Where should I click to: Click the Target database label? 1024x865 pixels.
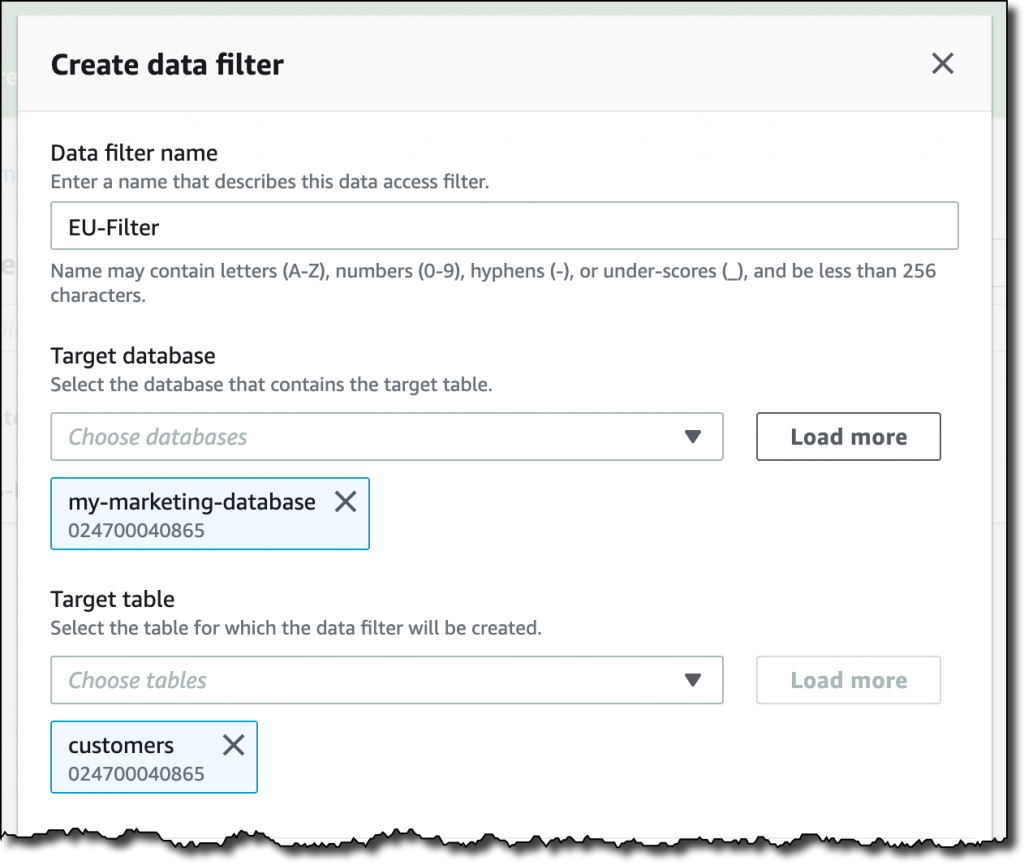[133, 356]
